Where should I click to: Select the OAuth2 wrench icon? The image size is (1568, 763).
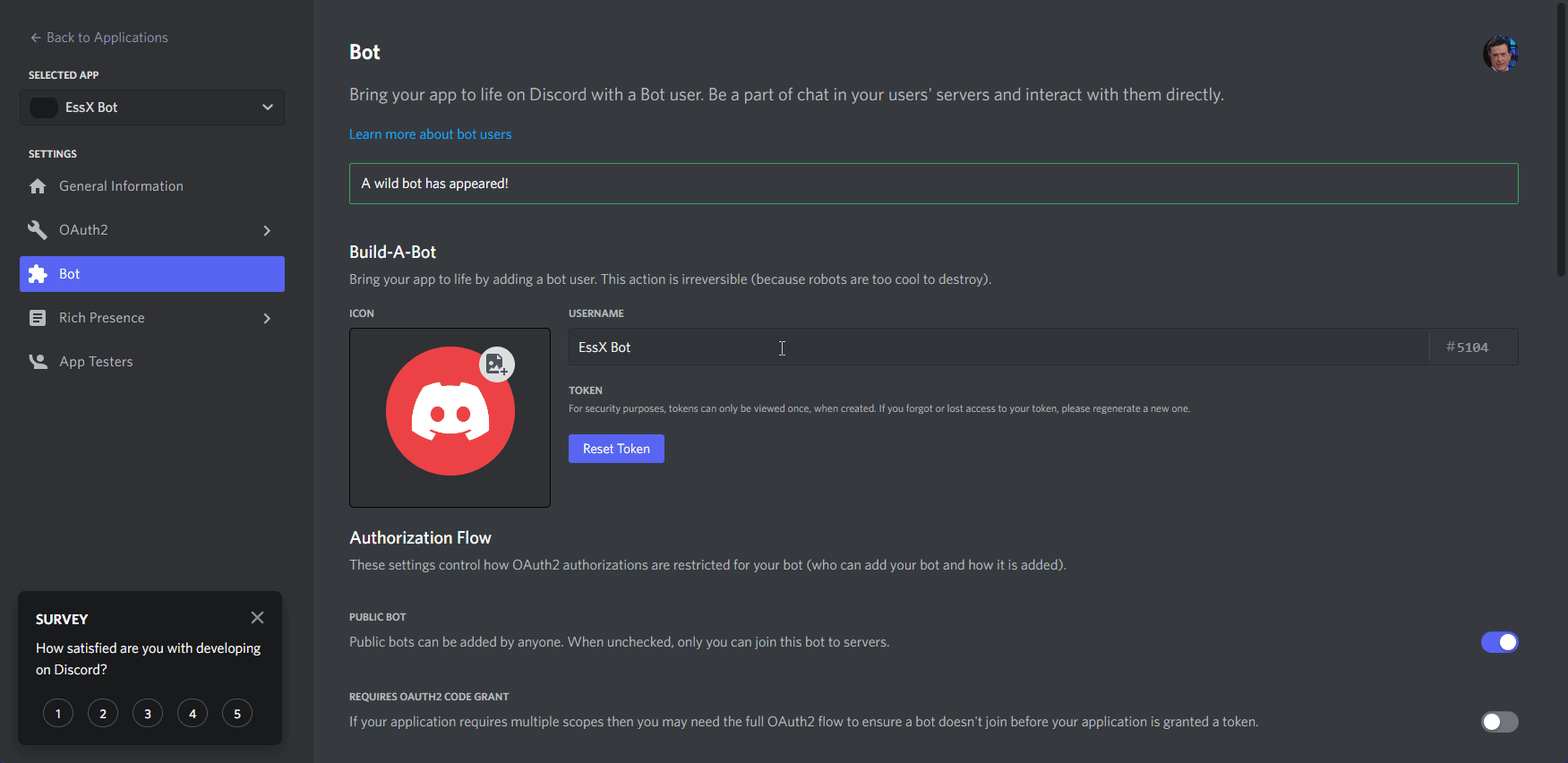[38, 229]
